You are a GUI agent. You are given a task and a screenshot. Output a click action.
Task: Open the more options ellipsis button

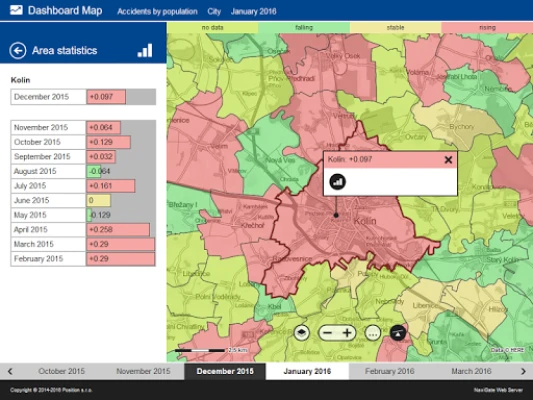click(373, 333)
